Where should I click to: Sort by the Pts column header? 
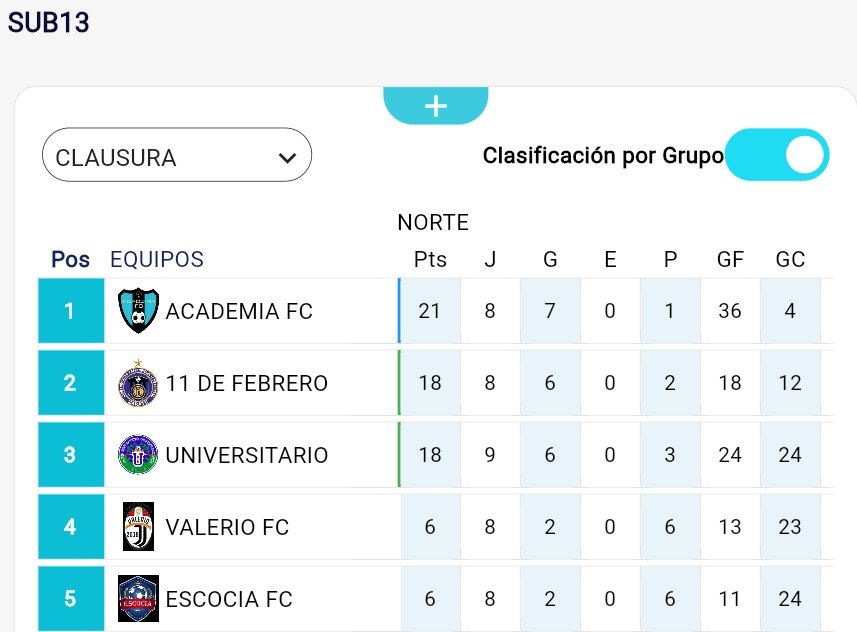pyautogui.click(x=430, y=260)
